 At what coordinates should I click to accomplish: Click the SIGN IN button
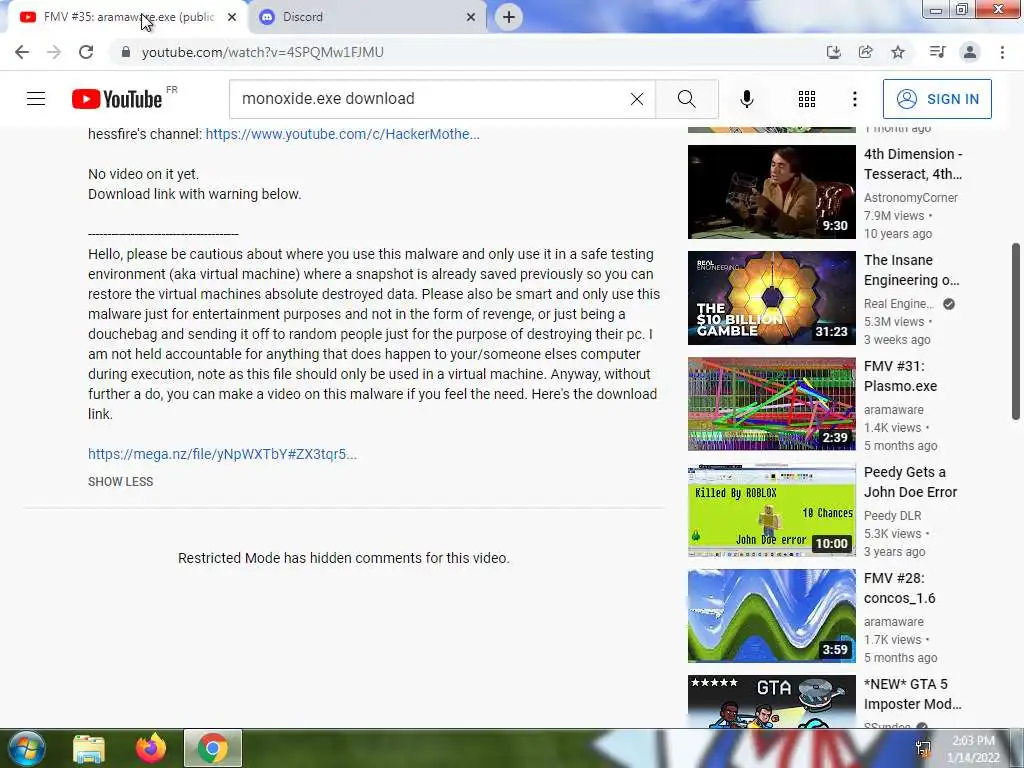pos(937,99)
